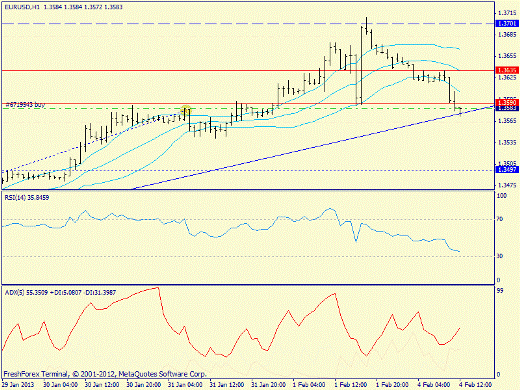Click the 1.3635 red price label
The width and height of the screenshot is (520, 390).
point(507,70)
